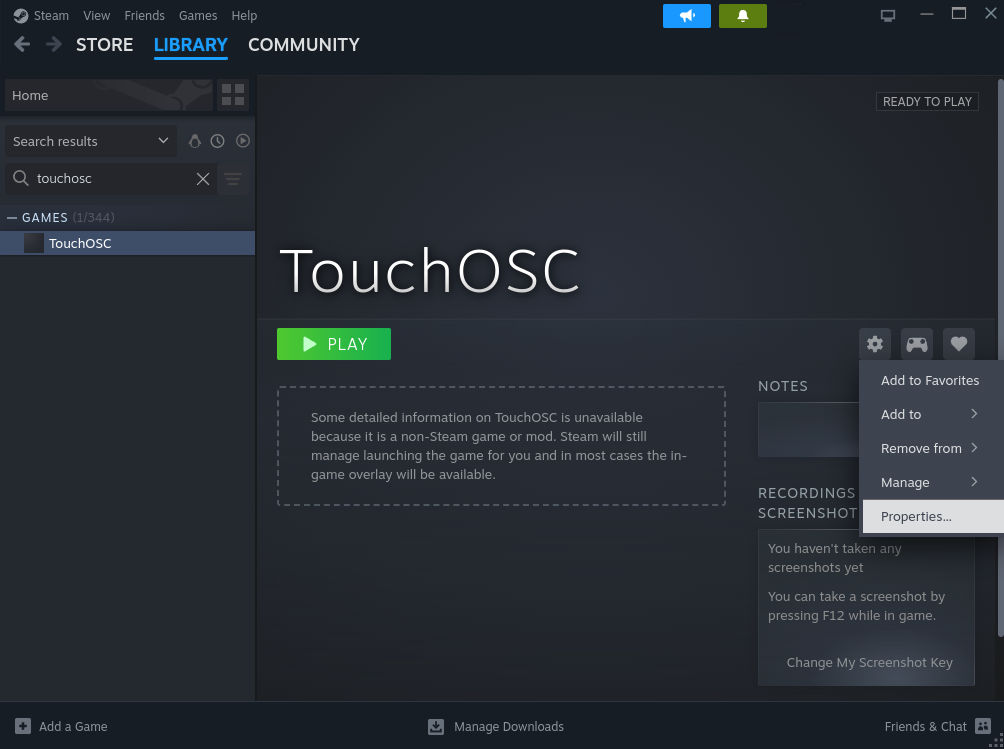Collapse the GAMES category list
The height and width of the screenshot is (749, 1004).
12,217
